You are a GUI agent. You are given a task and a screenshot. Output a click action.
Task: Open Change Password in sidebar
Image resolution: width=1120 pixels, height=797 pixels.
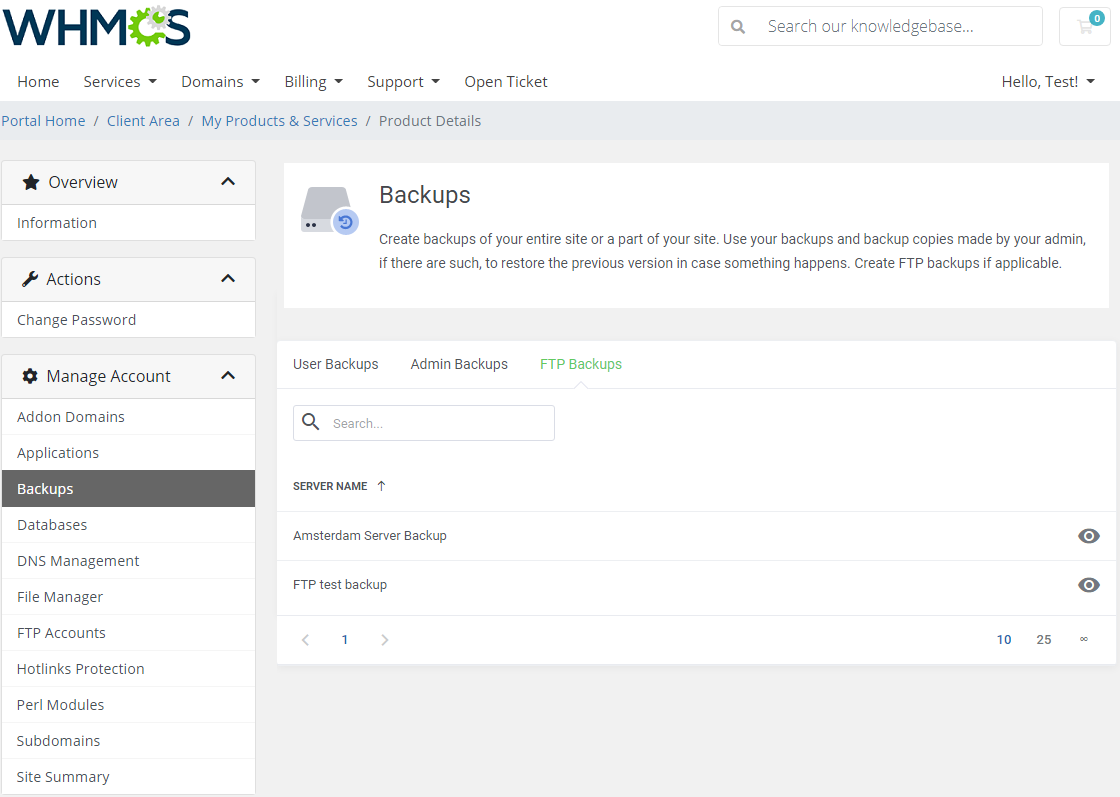point(129,320)
